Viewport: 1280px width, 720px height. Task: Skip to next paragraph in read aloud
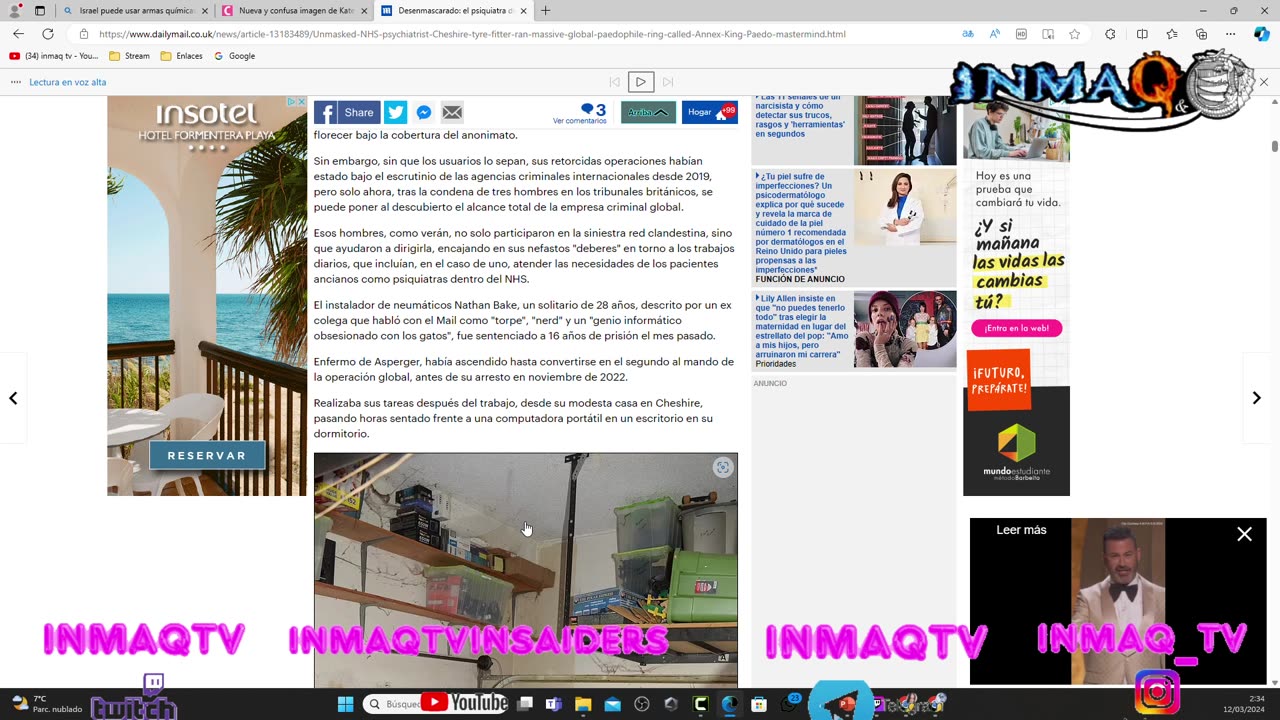tap(668, 82)
